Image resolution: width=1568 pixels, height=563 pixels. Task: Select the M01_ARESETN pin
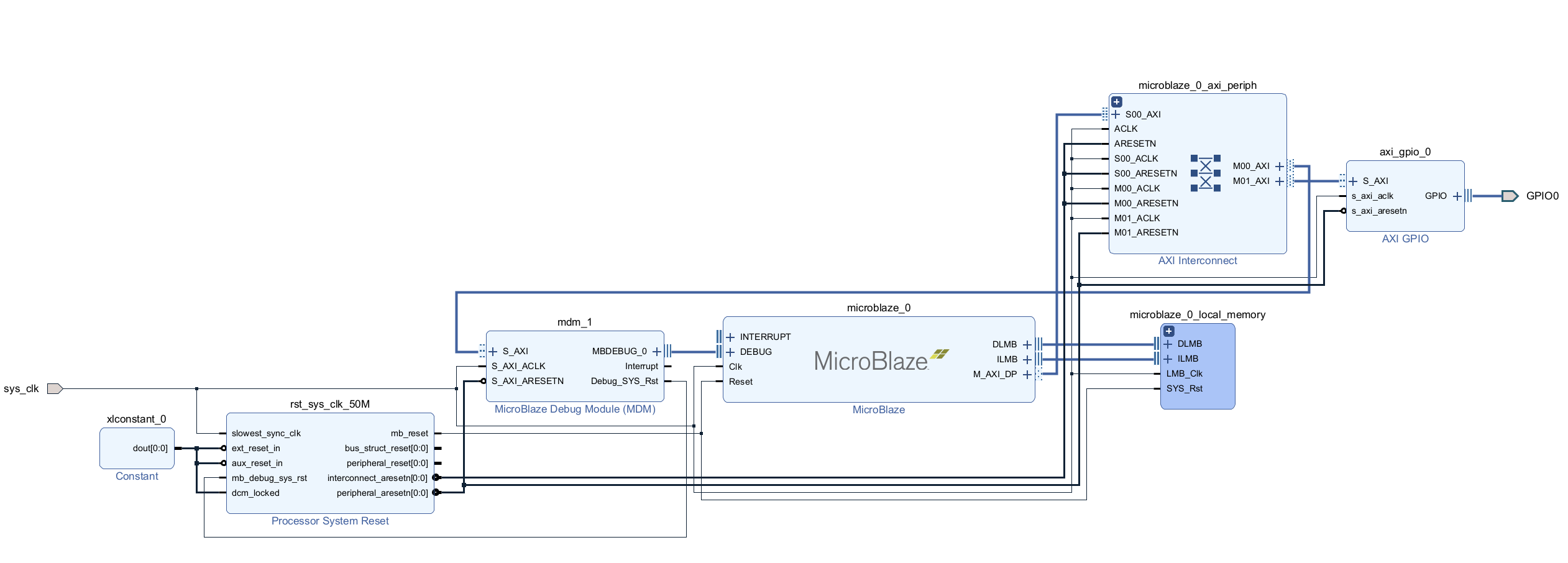point(1146,233)
